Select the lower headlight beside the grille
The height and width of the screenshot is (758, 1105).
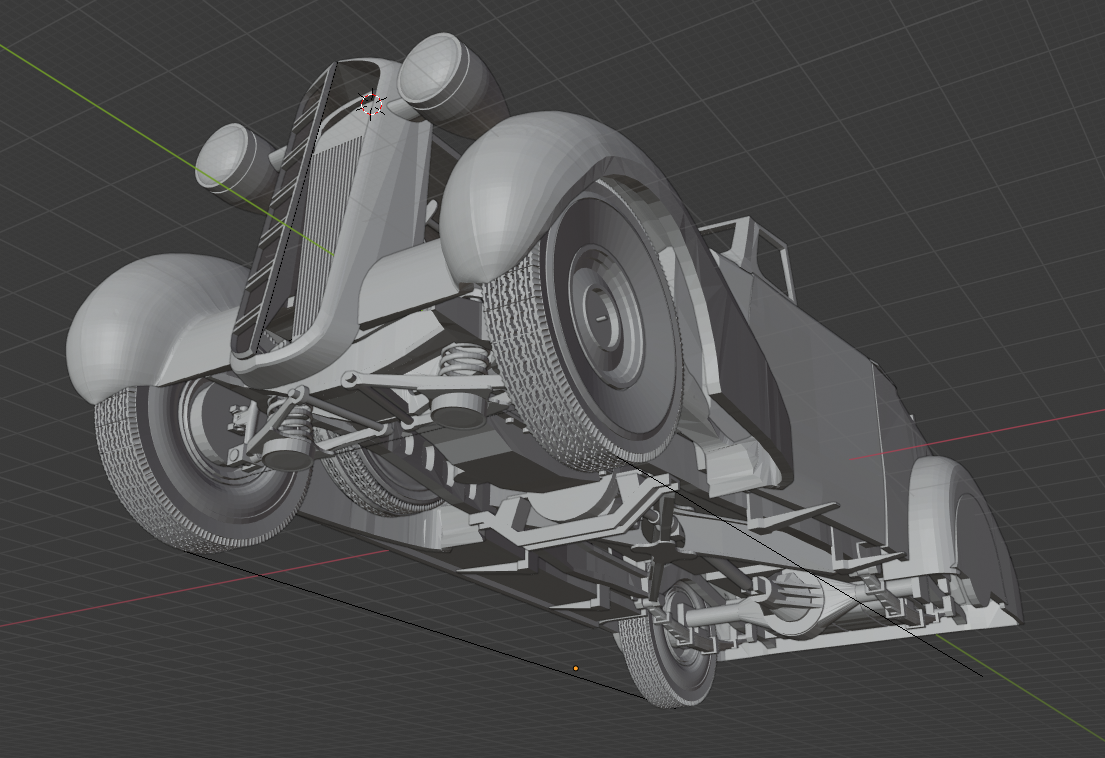point(231,159)
